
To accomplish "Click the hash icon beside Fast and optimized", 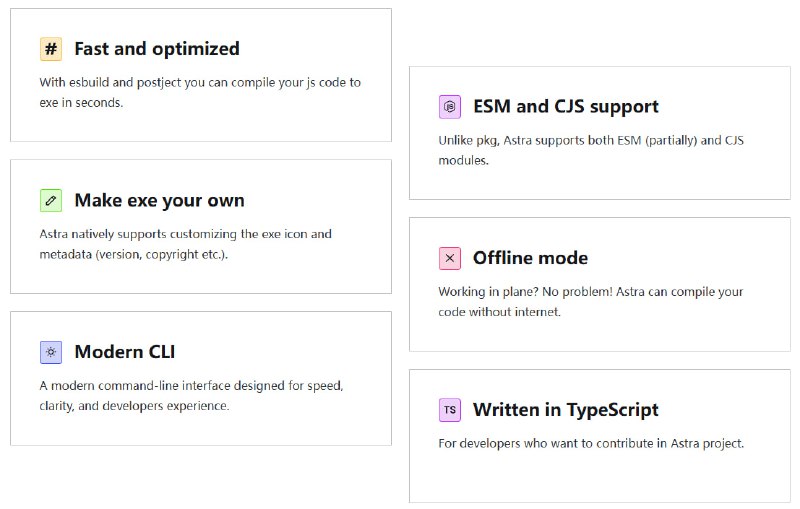I will click(51, 49).
